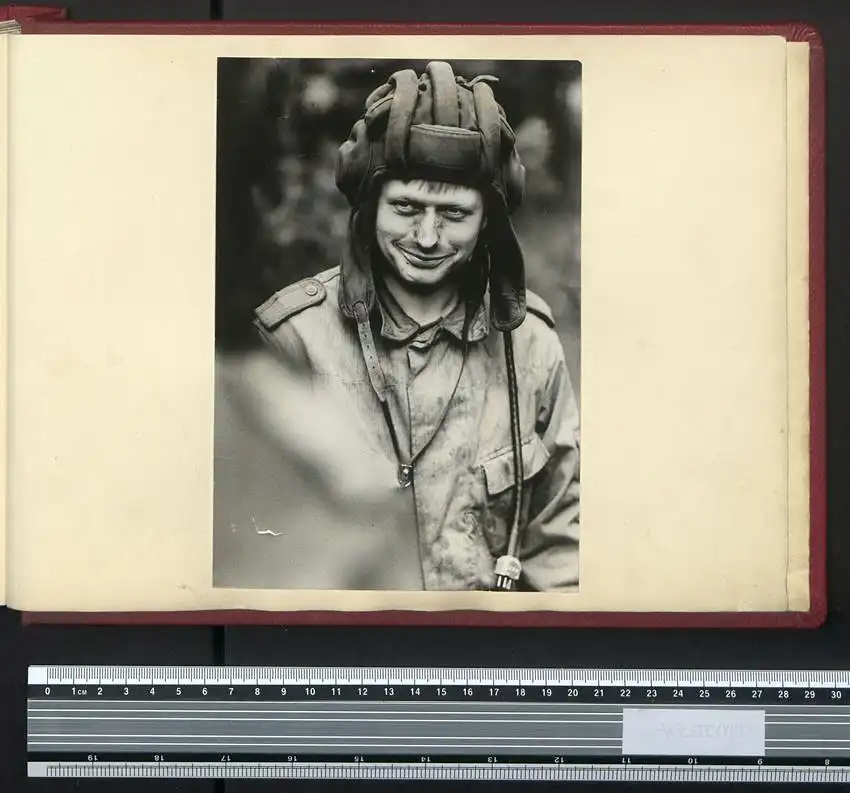This screenshot has width=850, height=793.
Task: Click the 15 cm mark on the ruler
Action: tap(441, 690)
